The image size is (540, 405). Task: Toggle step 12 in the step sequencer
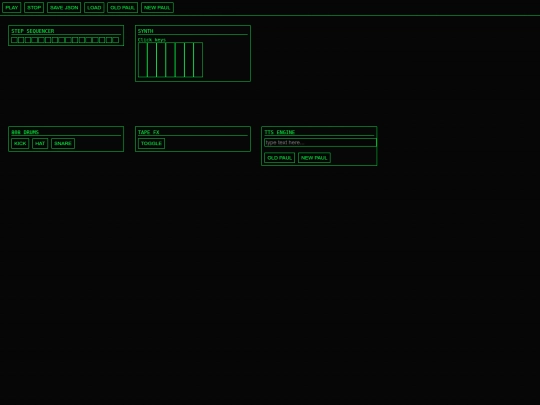(89, 40)
